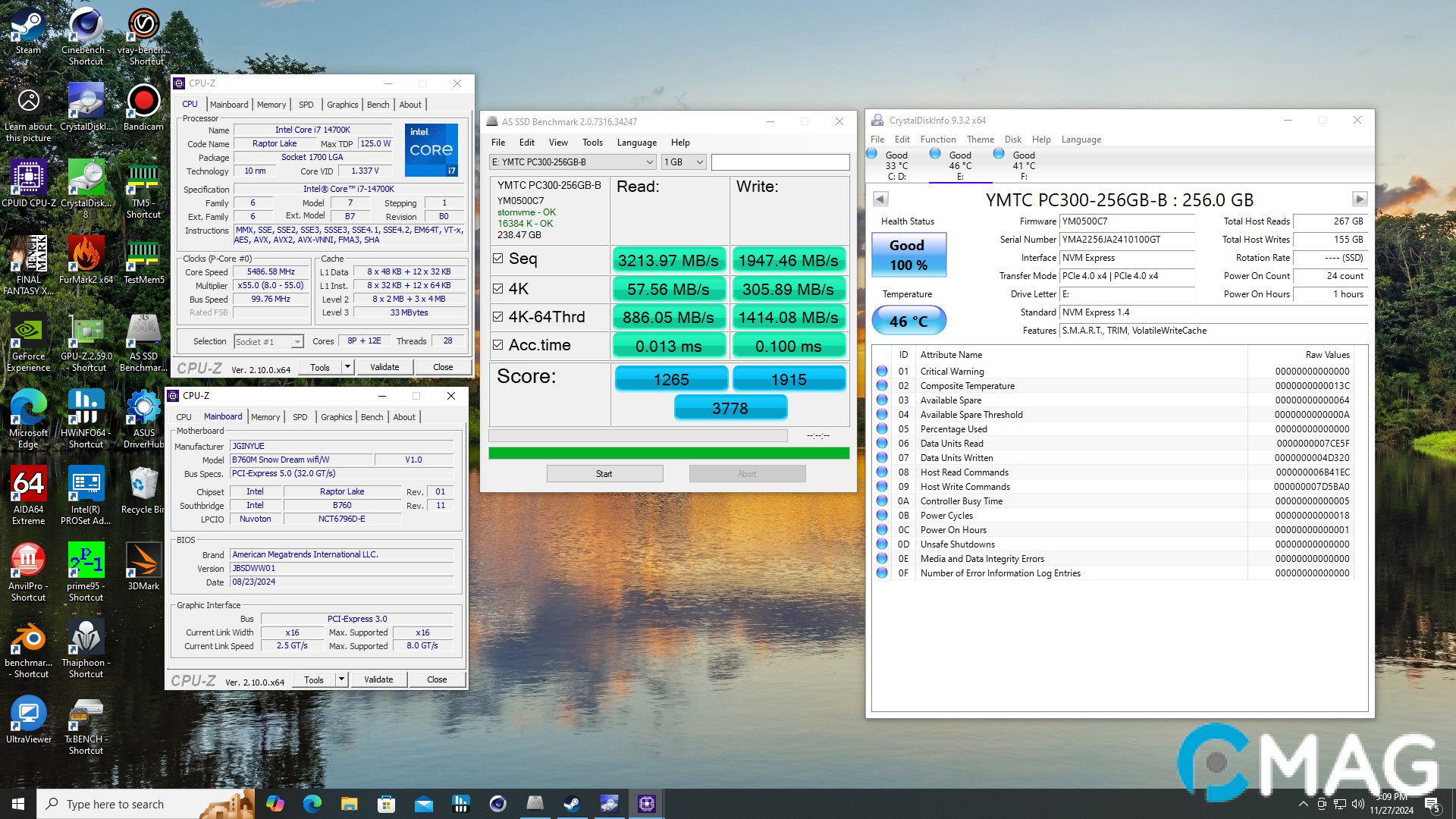Image resolution: width=1456 pixels, height=819 pixels.
Task: Open the Function menu in CrystalDiskInfo
Action: pos(938,139)
